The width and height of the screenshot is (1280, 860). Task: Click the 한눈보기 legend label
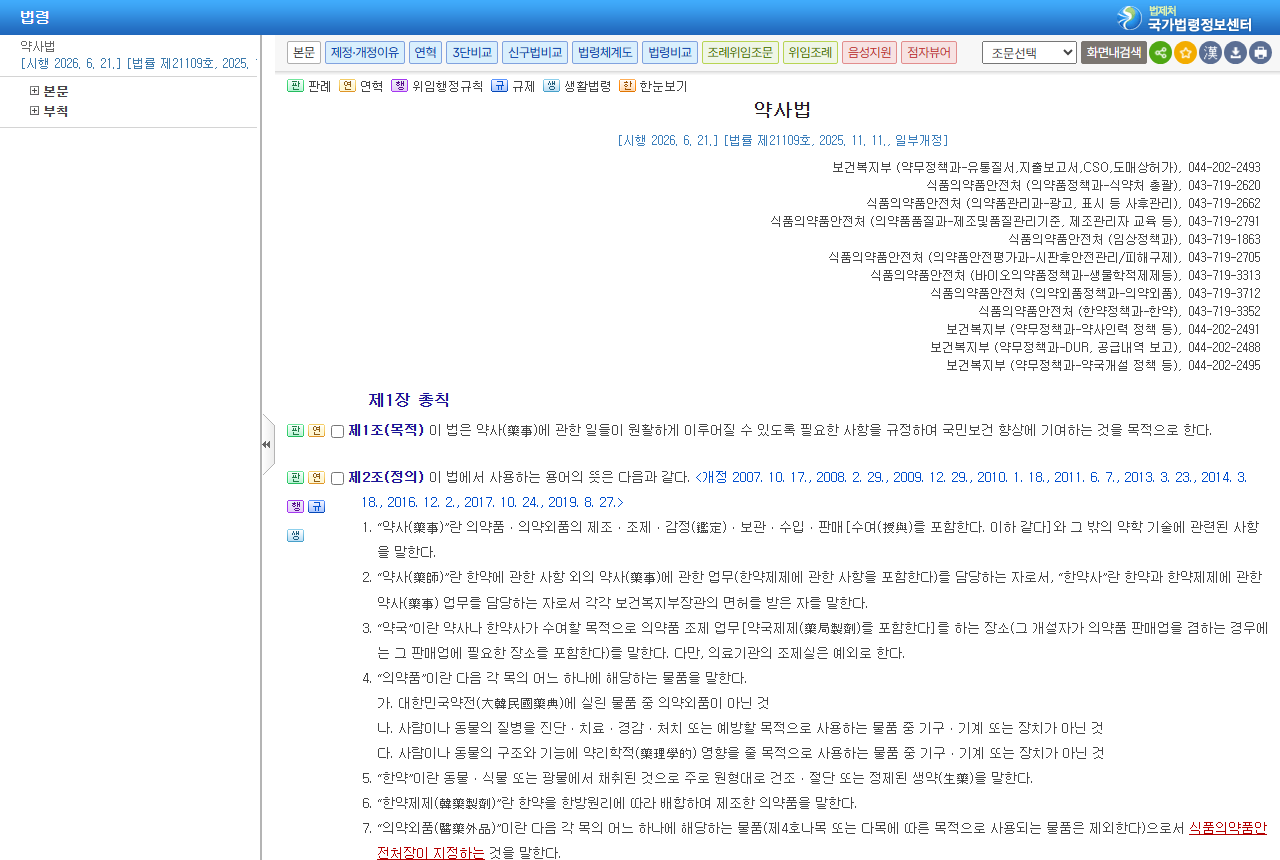tap(663, 86)
